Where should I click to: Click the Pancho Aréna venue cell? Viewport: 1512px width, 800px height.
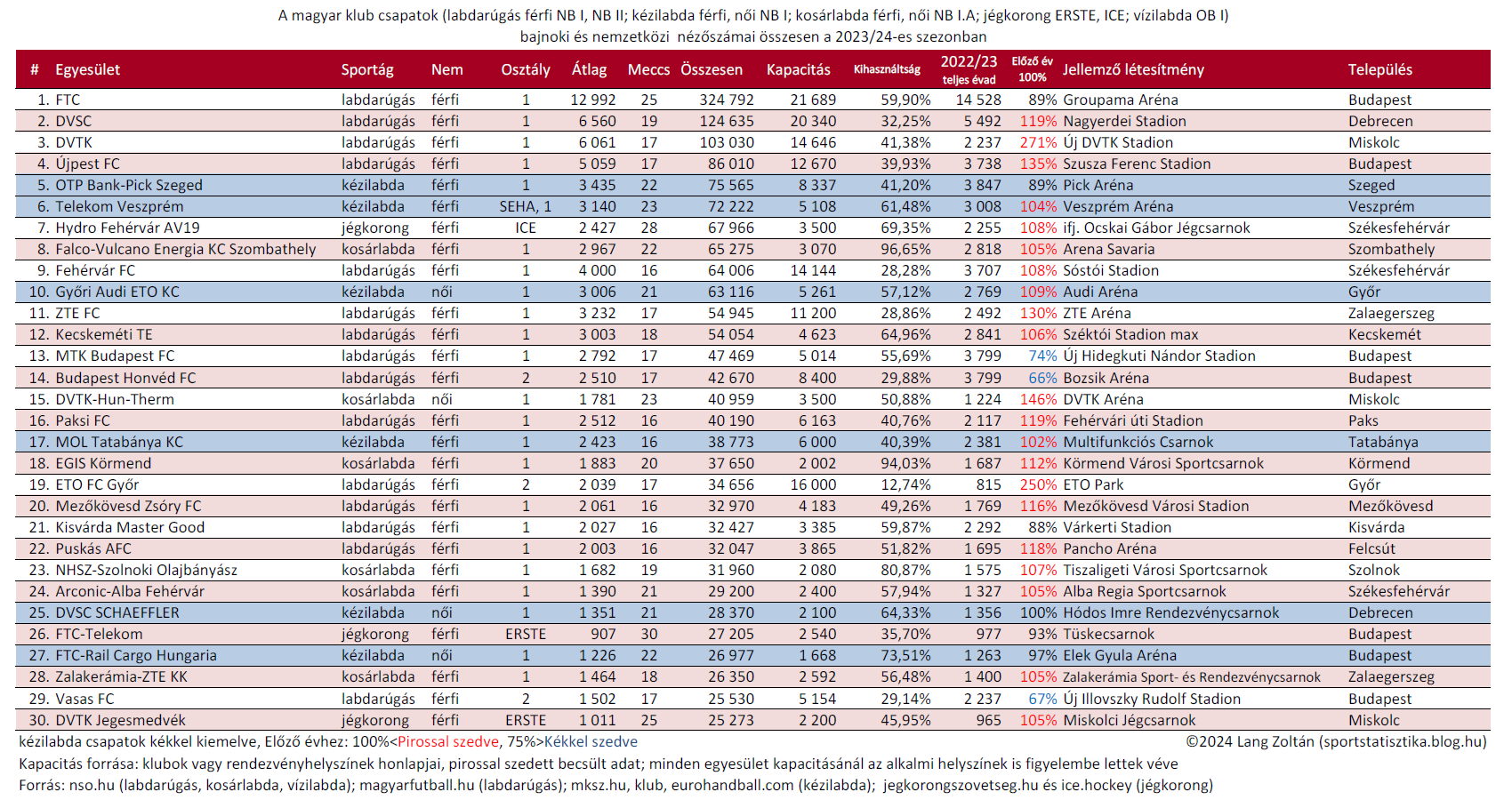tap(1109, 548)
